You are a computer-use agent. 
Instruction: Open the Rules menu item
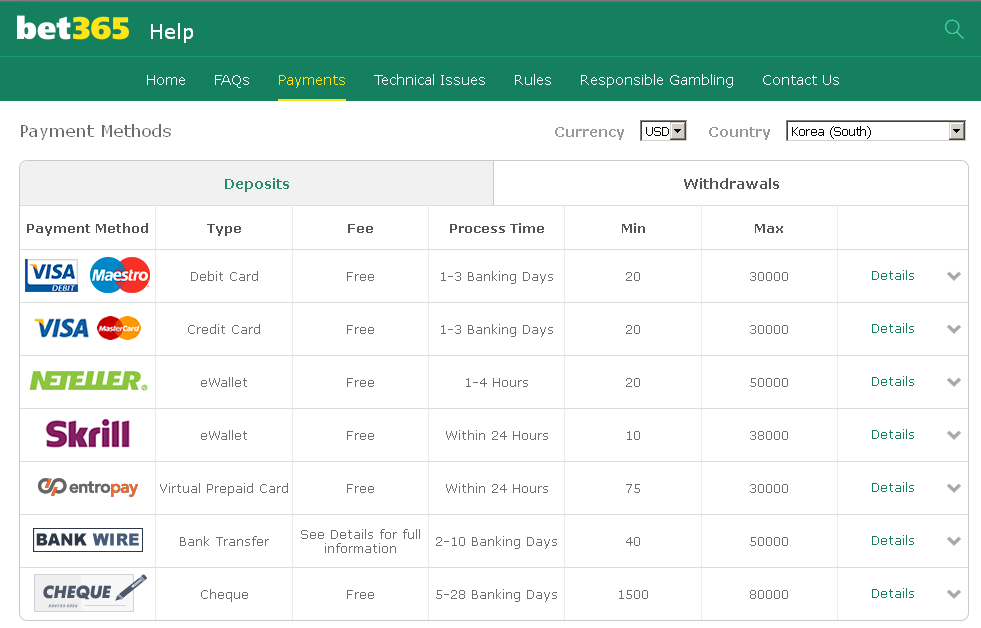532,80
